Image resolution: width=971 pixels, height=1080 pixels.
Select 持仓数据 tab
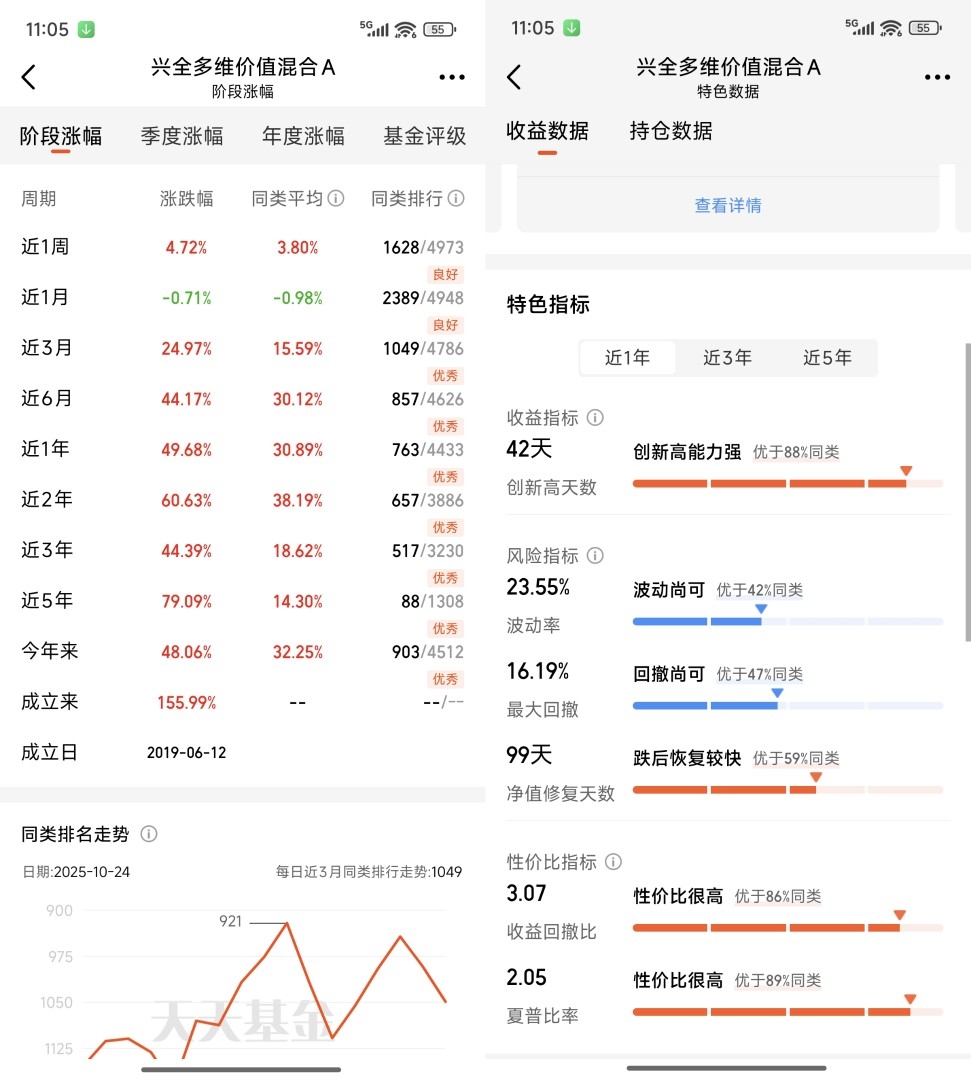671,131
